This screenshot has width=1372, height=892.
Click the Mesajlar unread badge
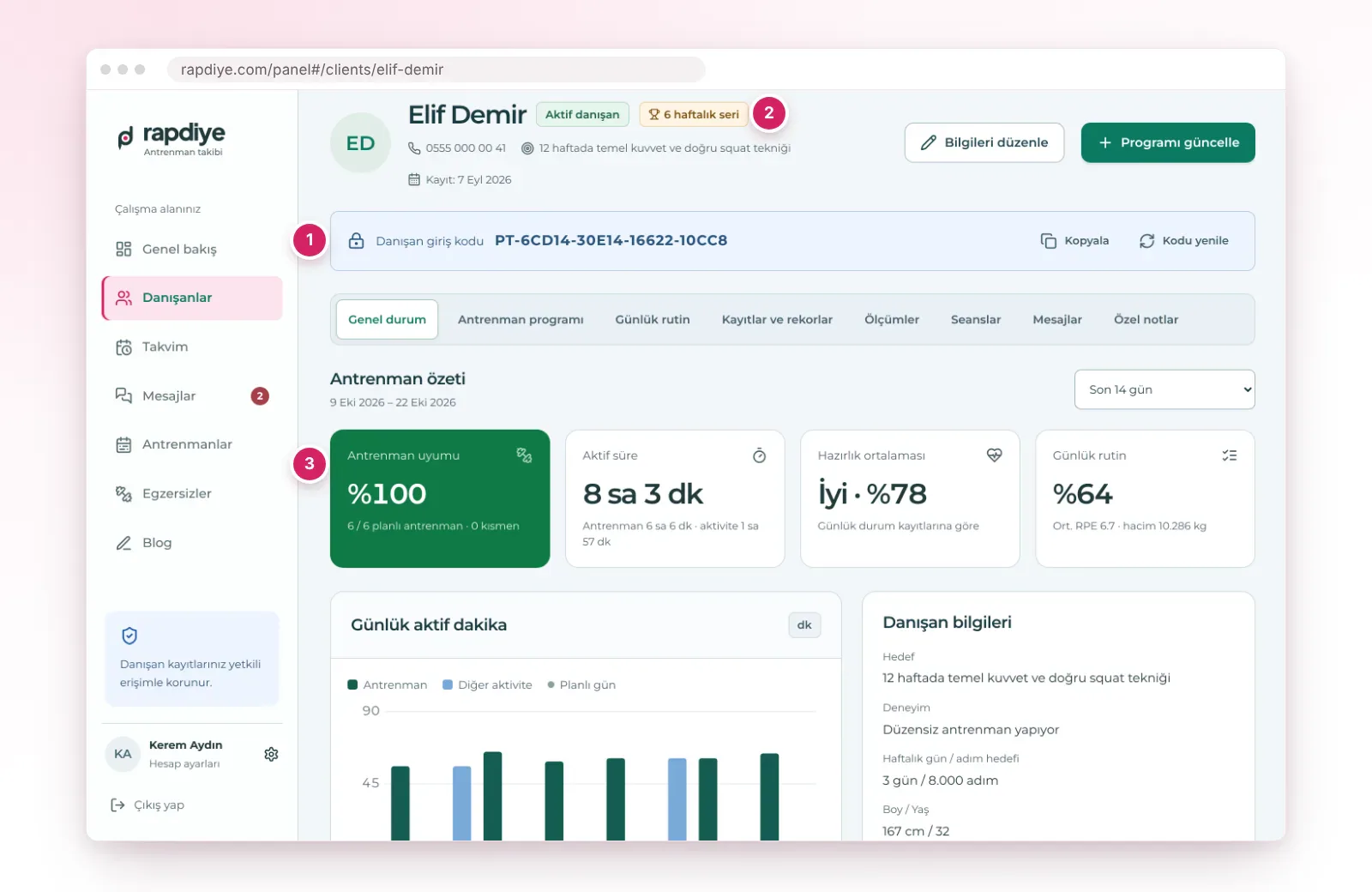tap(260, 395)
